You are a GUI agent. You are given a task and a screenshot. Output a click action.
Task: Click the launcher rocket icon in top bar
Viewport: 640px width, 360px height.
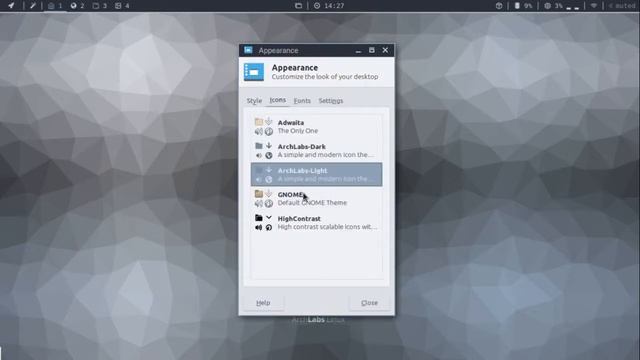11,6
